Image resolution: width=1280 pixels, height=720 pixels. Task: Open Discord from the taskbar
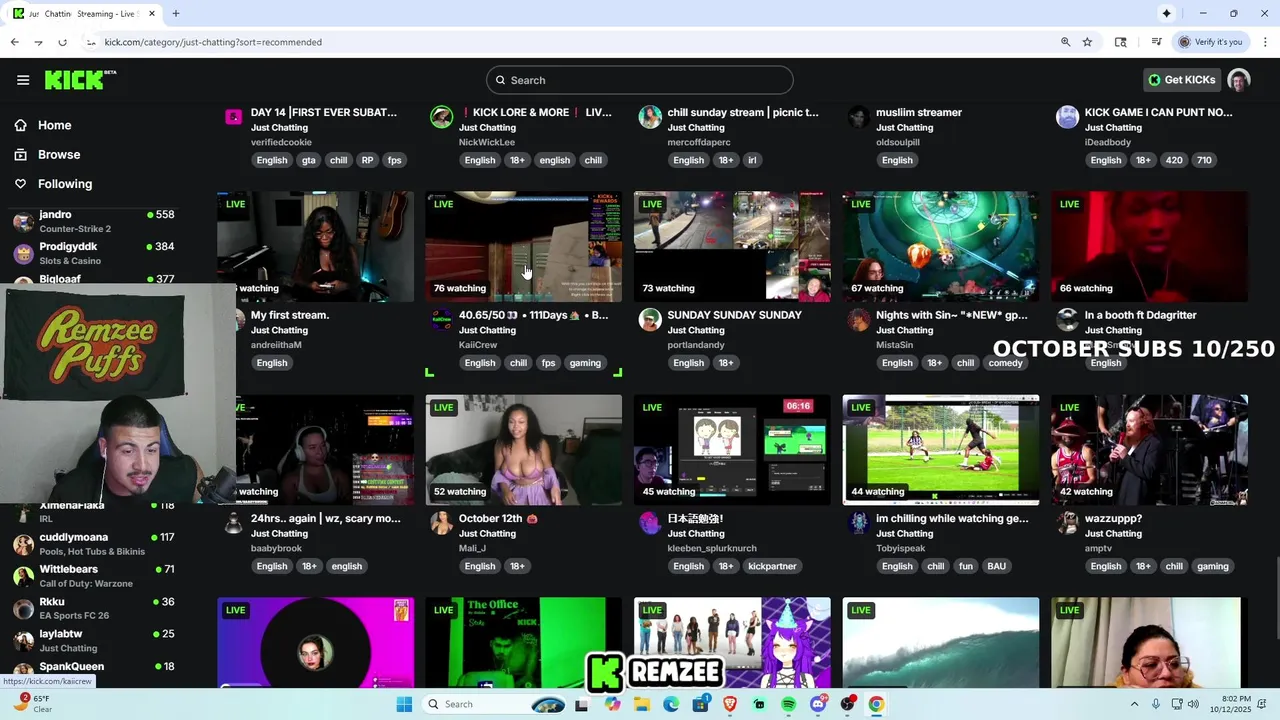818,704
